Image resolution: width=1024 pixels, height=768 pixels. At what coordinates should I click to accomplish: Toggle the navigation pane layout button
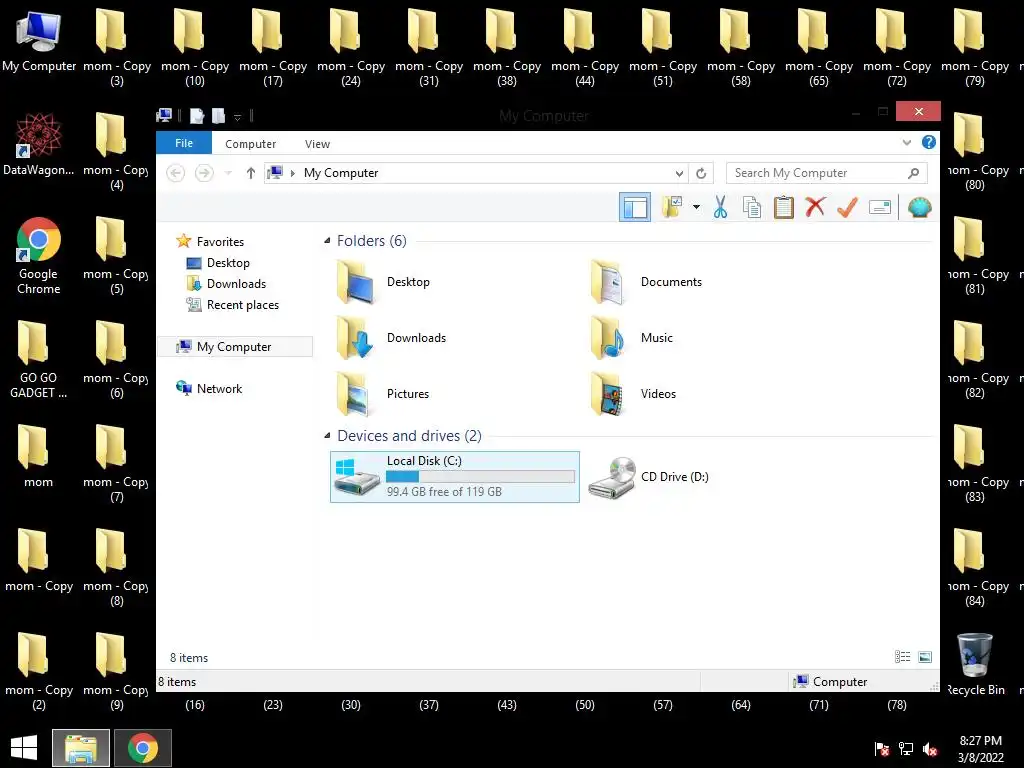(x=635, y=208)
